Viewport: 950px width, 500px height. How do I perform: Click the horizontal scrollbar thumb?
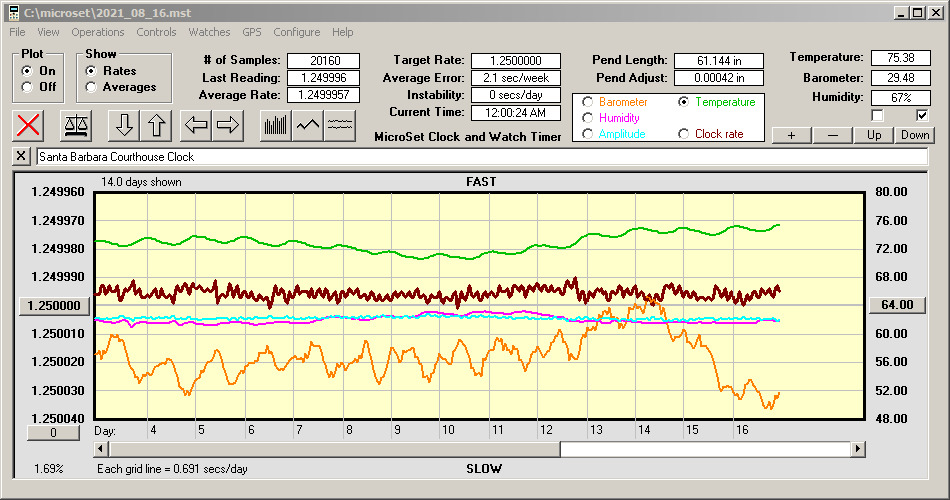[x=334, y=449]
